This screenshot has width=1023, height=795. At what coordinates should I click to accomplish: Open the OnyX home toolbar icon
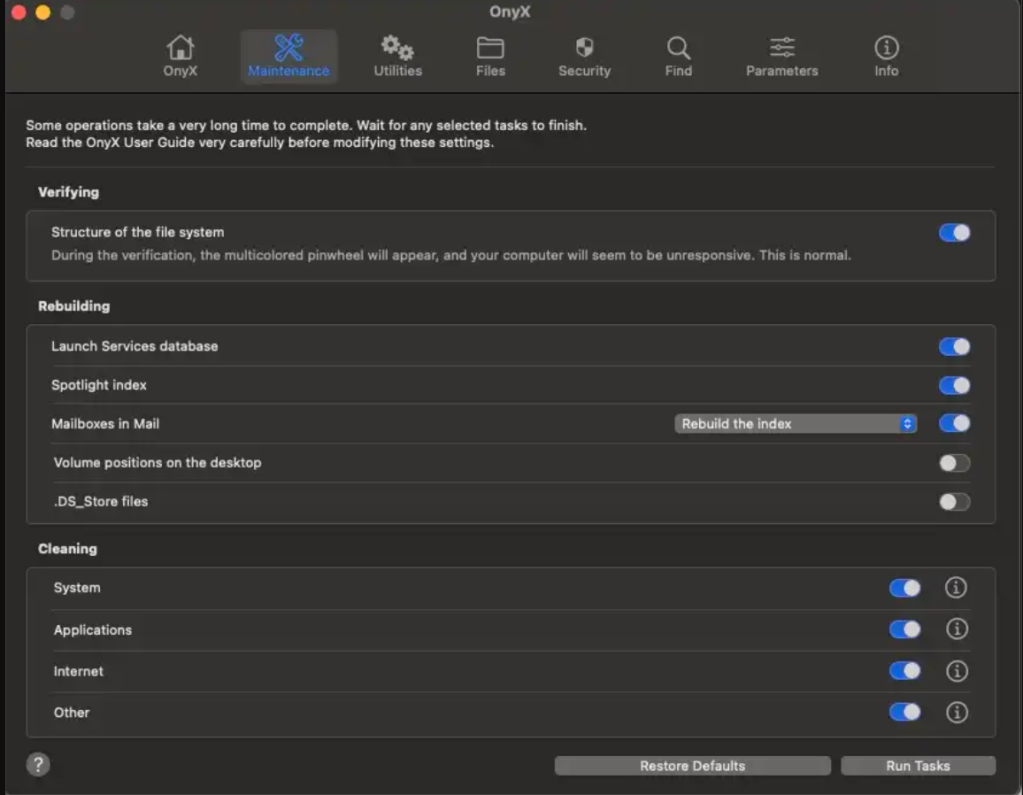(x=180, y=48)
